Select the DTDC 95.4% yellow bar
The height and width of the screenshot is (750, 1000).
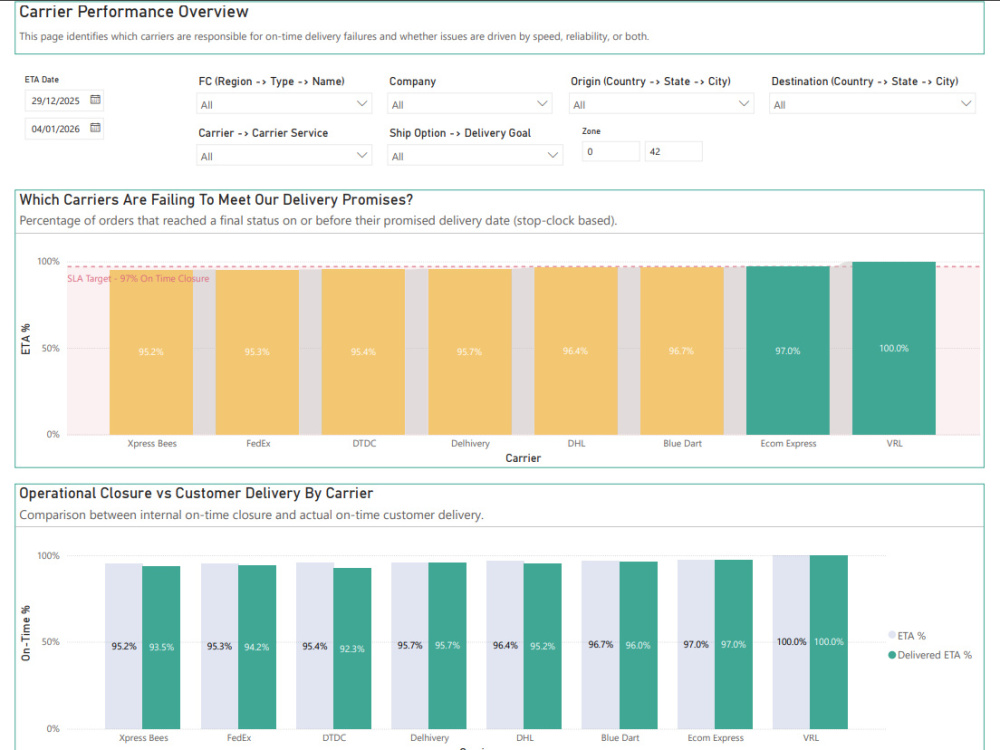tap(363, 352)
